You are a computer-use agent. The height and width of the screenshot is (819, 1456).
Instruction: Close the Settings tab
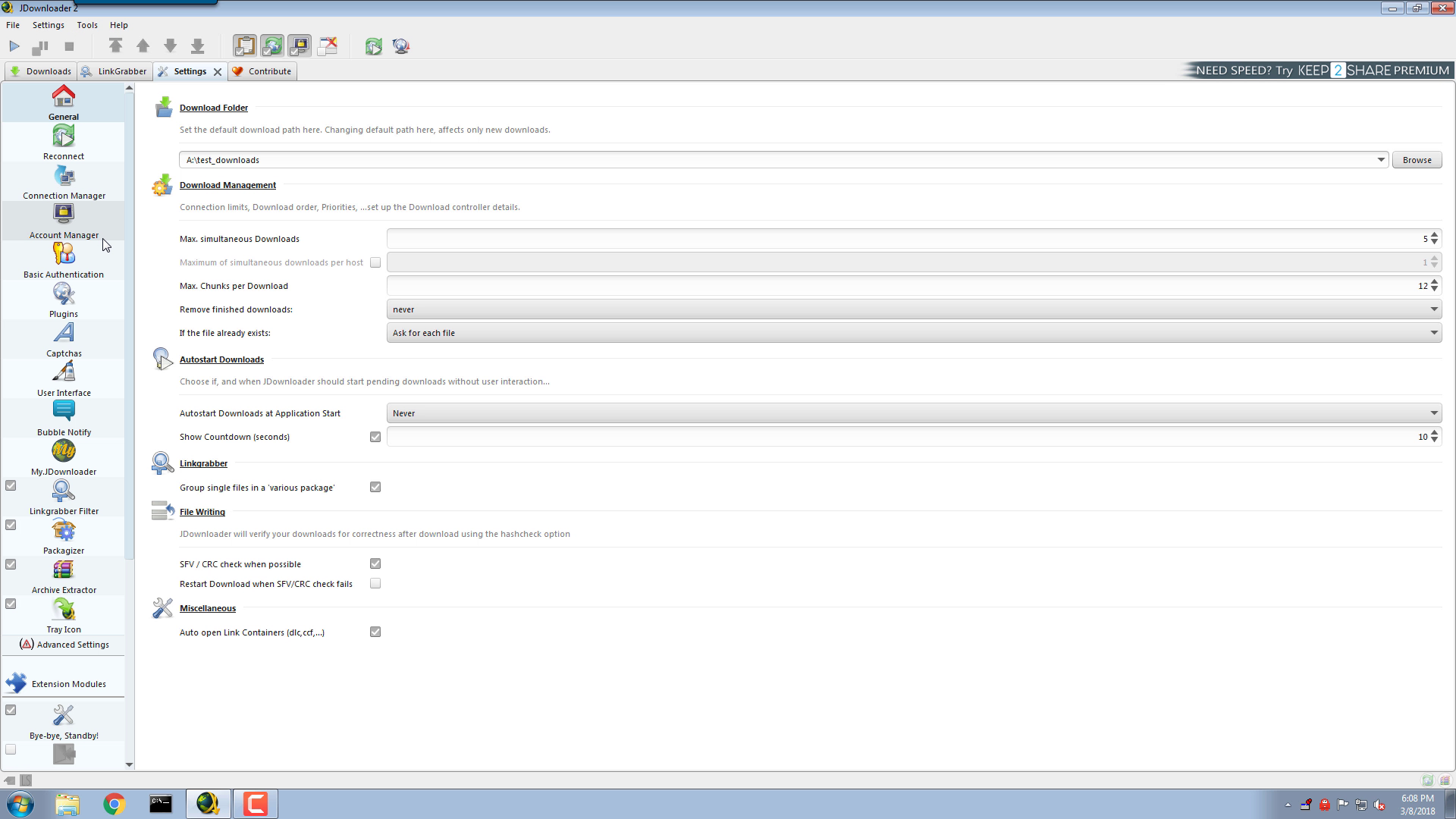pos(218,72)
